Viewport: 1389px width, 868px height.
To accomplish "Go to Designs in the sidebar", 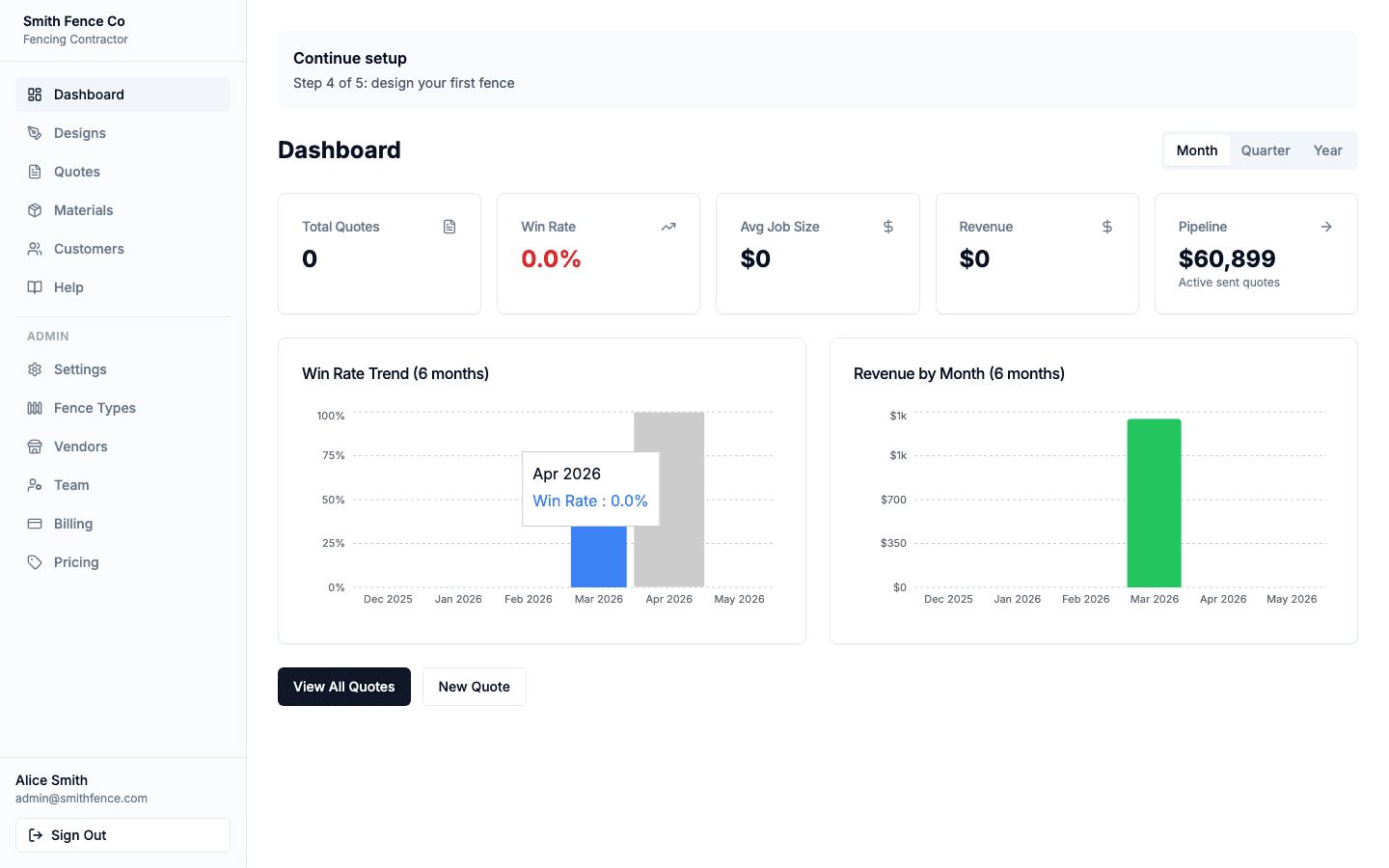I will [x=123, y=133].
